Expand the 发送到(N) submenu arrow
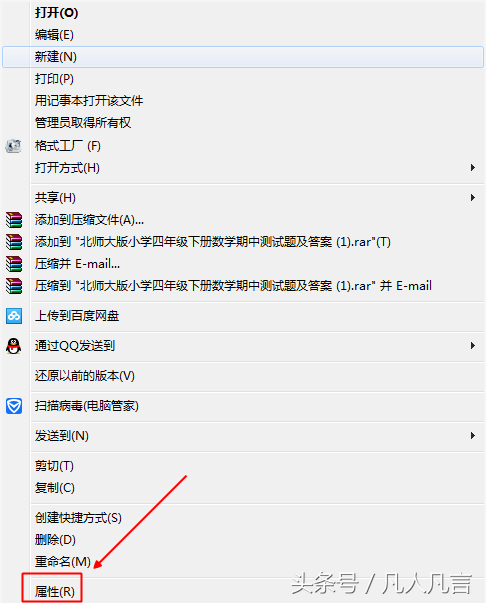The height and width of the screenshot is (603, 486). [473, 436]
